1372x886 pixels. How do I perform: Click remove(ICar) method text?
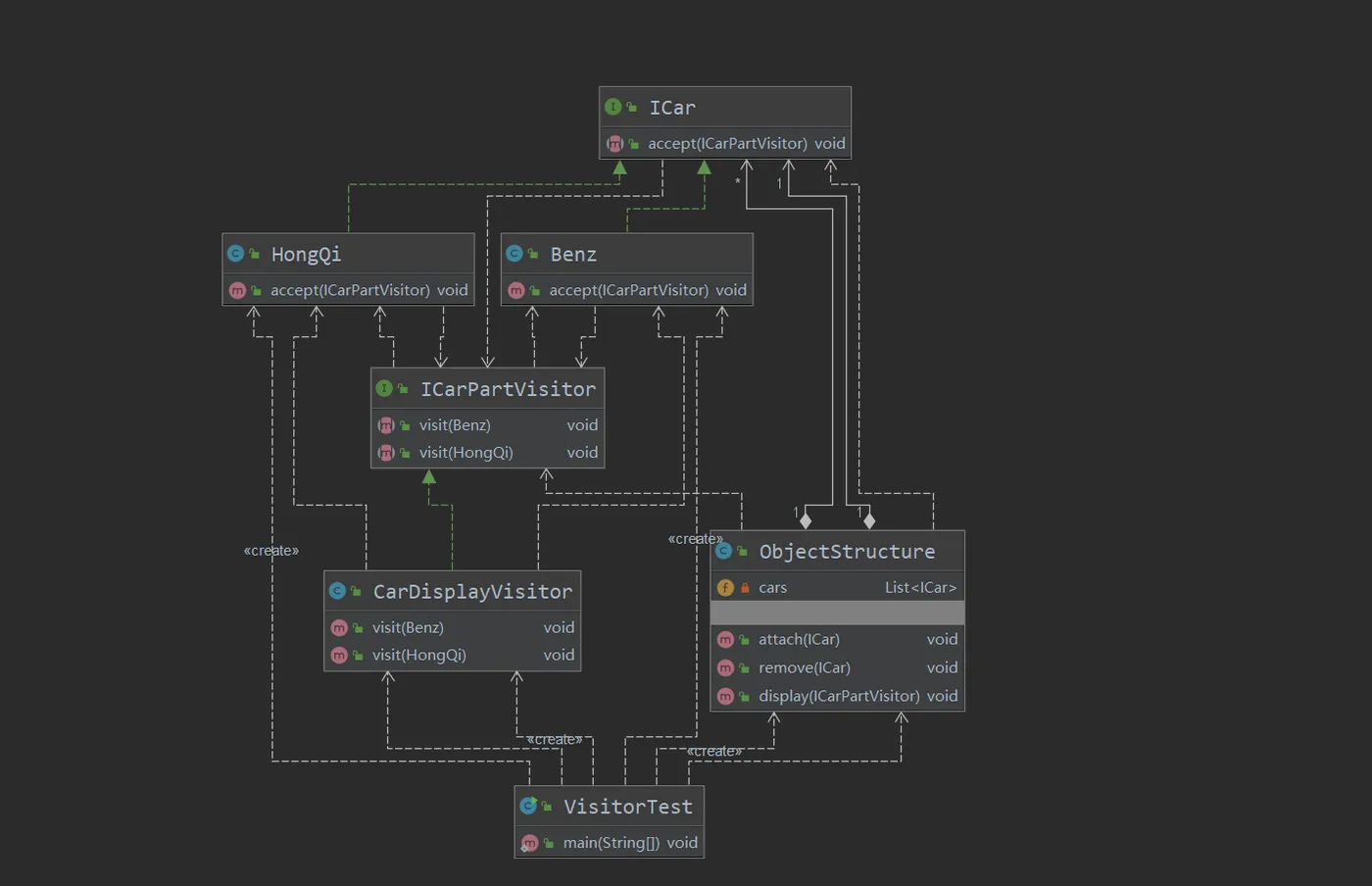tap(805, 667)
